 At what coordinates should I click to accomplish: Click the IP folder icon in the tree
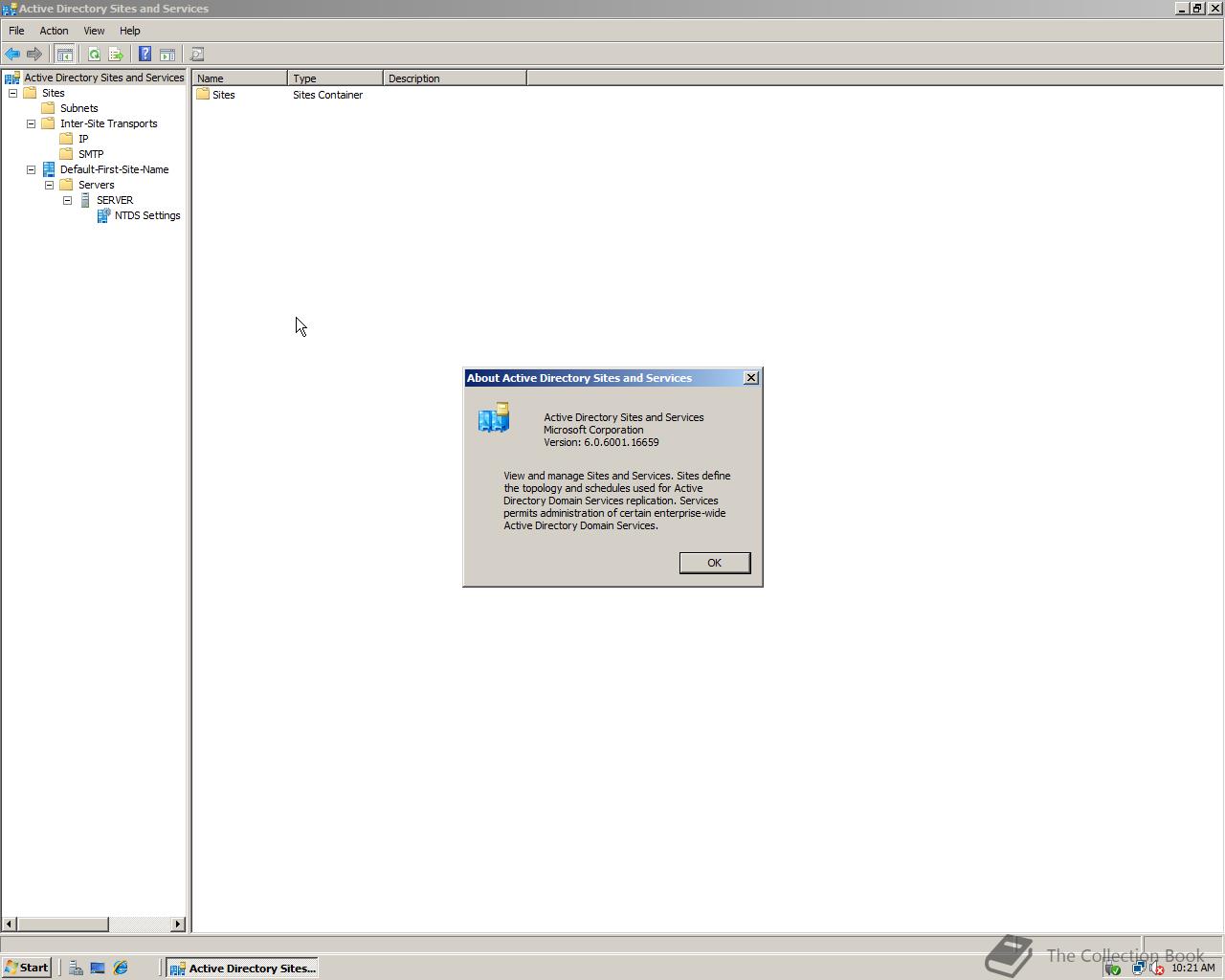coord(66,139)
